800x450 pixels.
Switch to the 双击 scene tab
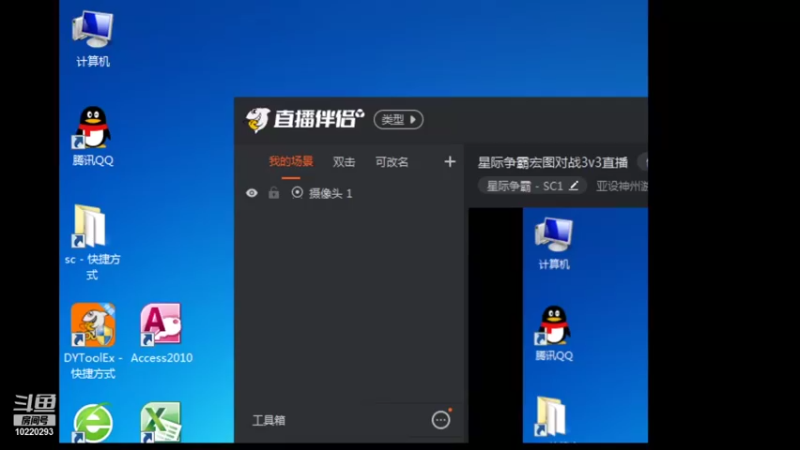pyautogui.click(x=343, y=162)
